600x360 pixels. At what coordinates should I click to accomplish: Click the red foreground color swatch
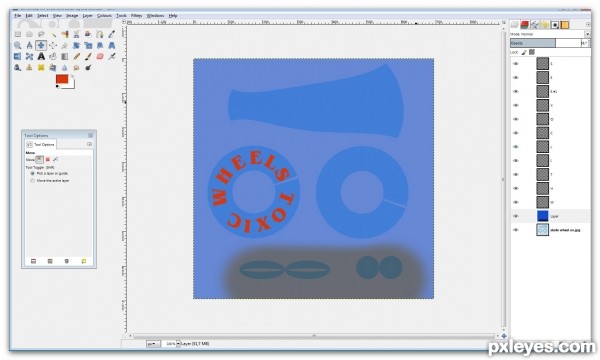click(x=62, y=79)
